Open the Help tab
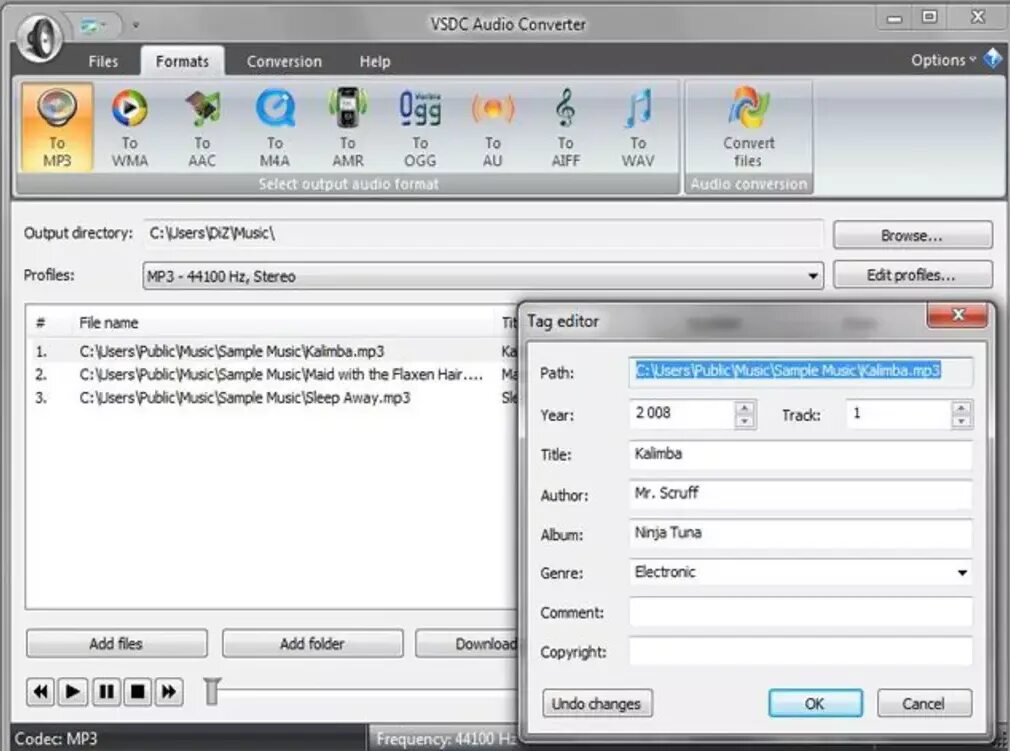1010x751 pixels. (375, 61)
